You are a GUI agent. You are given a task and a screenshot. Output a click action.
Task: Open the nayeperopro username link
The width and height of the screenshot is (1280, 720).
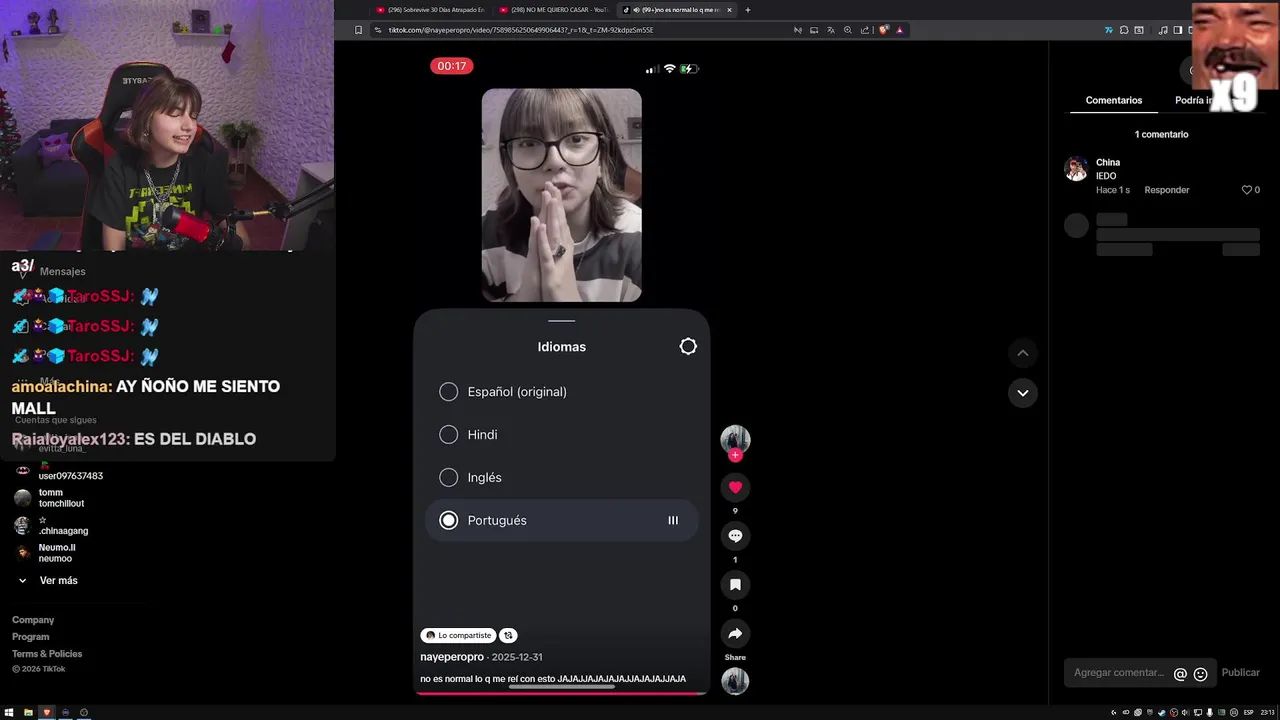pyautogui.click(x=452, y=657)
